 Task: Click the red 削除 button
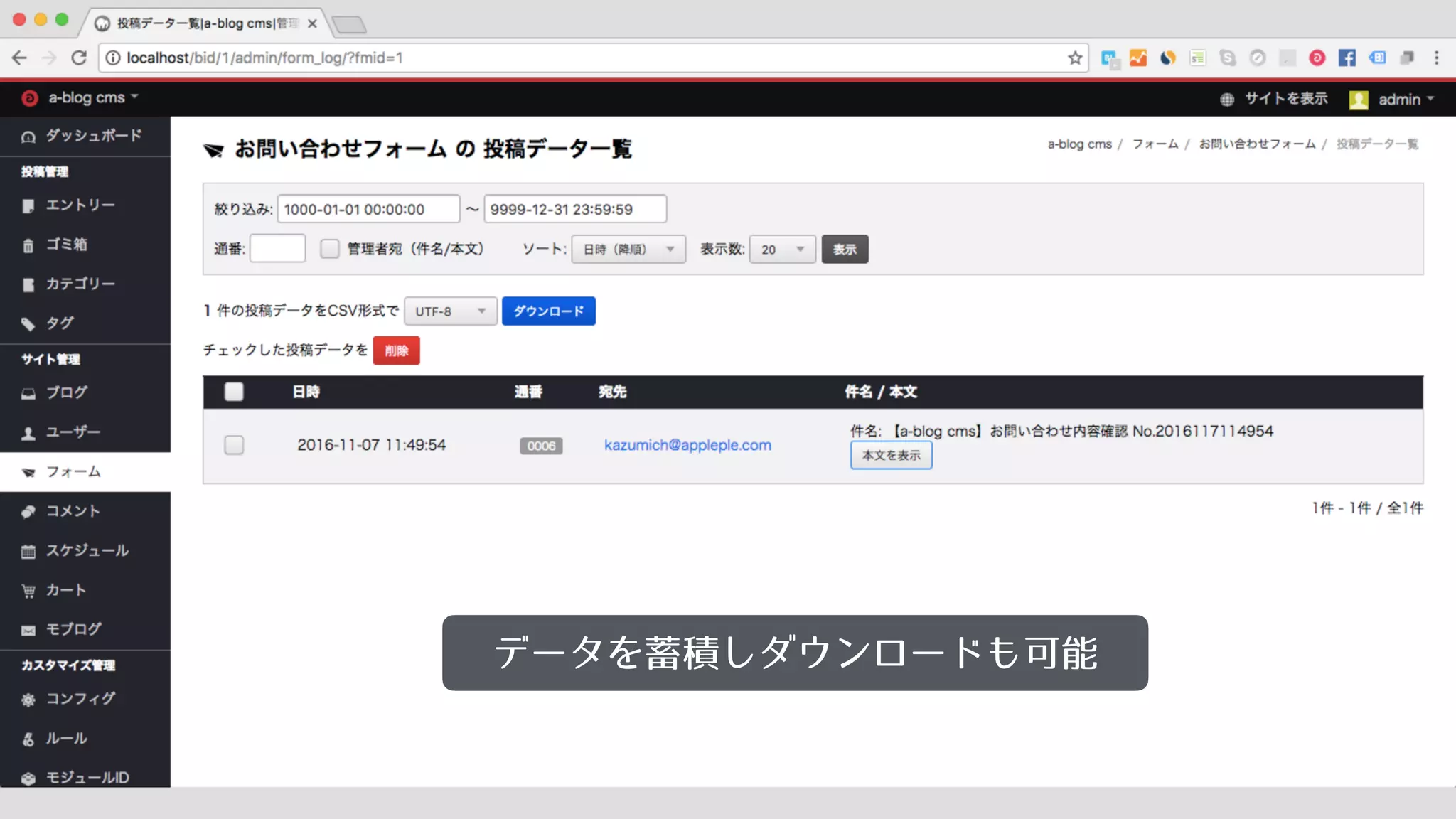point(397,350)
